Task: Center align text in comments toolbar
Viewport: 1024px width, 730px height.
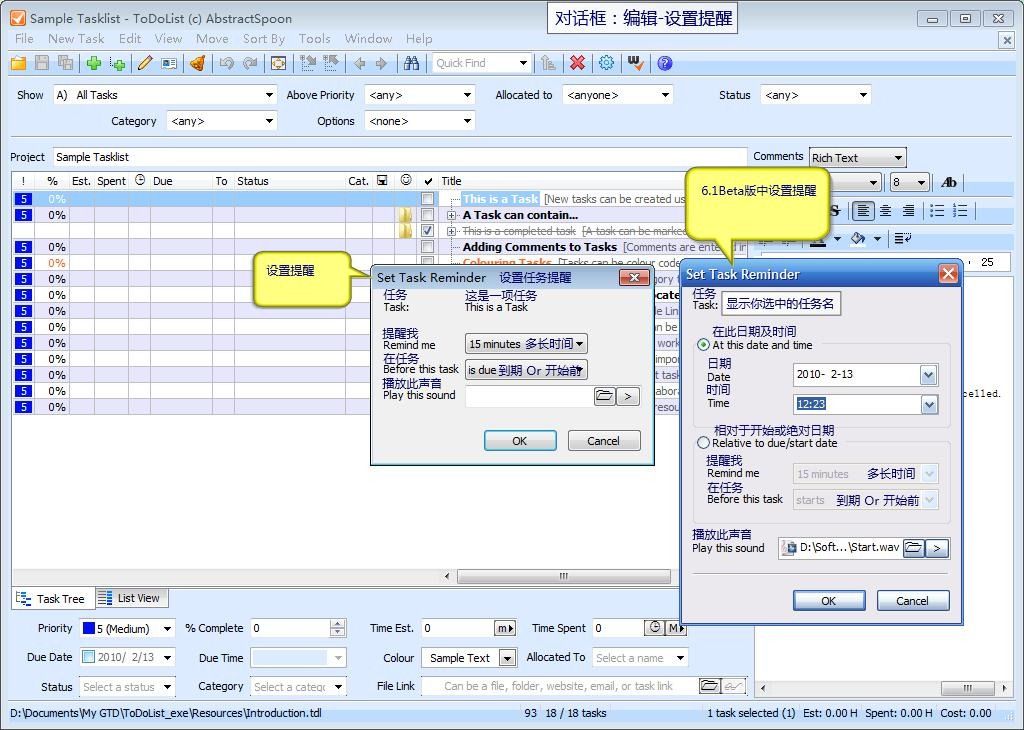Action: (885, 211)
